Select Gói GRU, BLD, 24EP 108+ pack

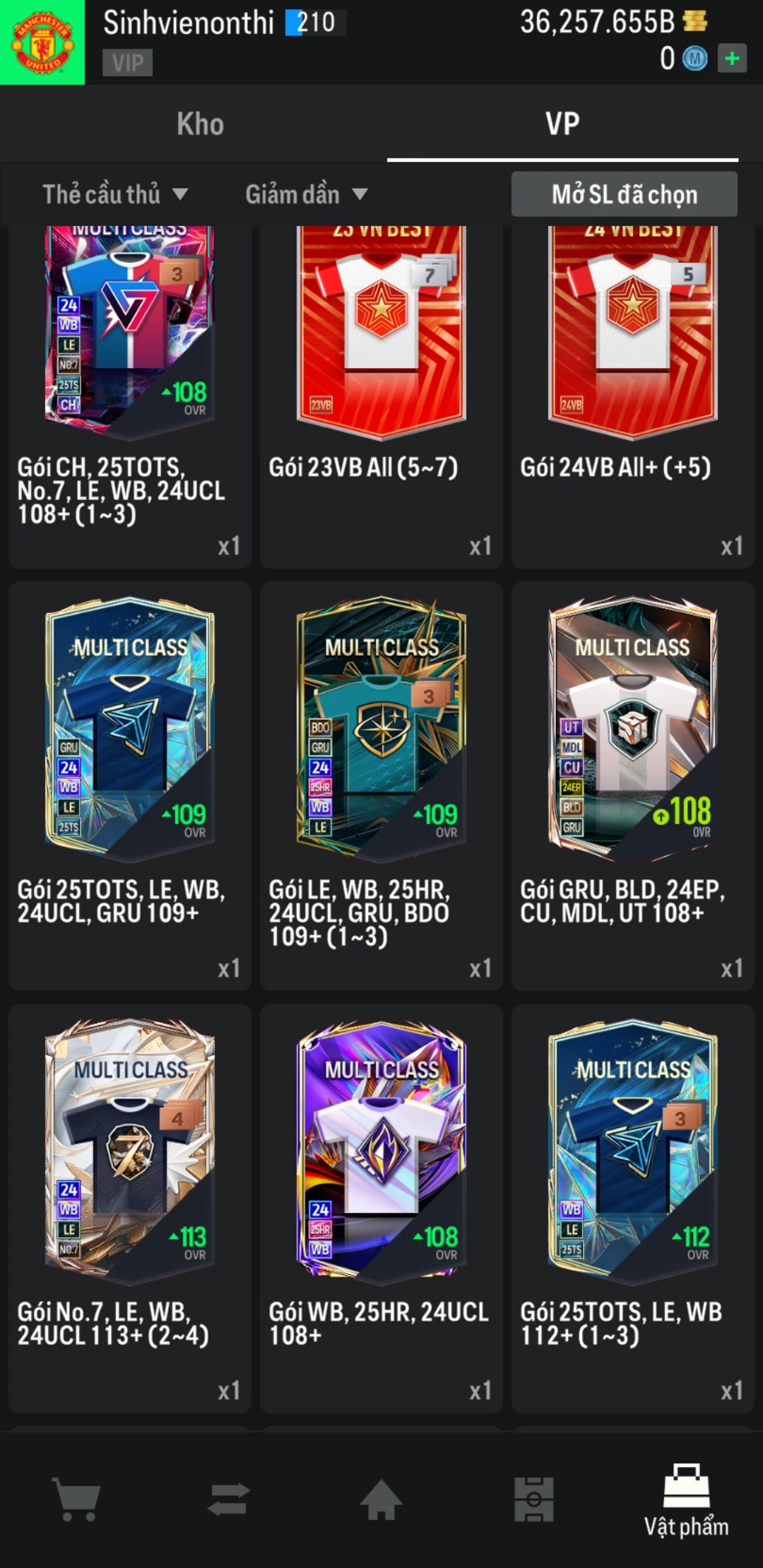(633, 786)
